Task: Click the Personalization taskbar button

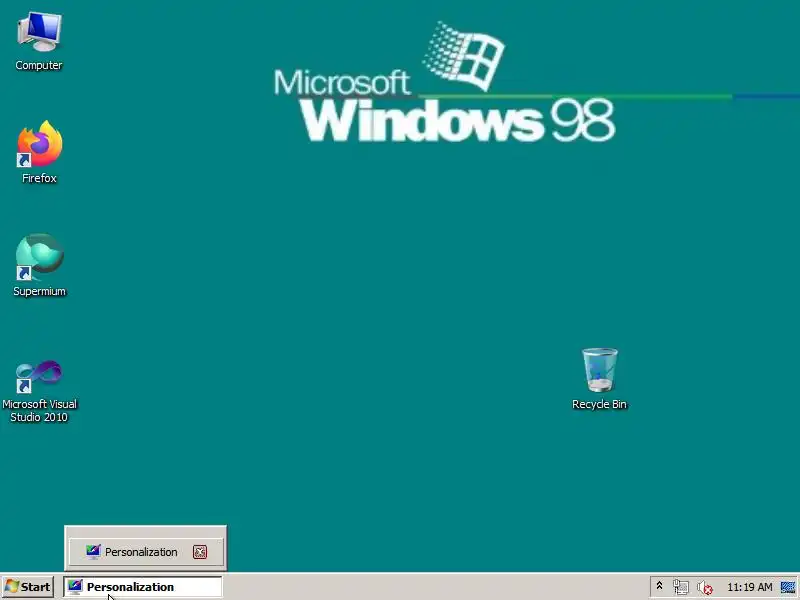Action: click(143, 587)
